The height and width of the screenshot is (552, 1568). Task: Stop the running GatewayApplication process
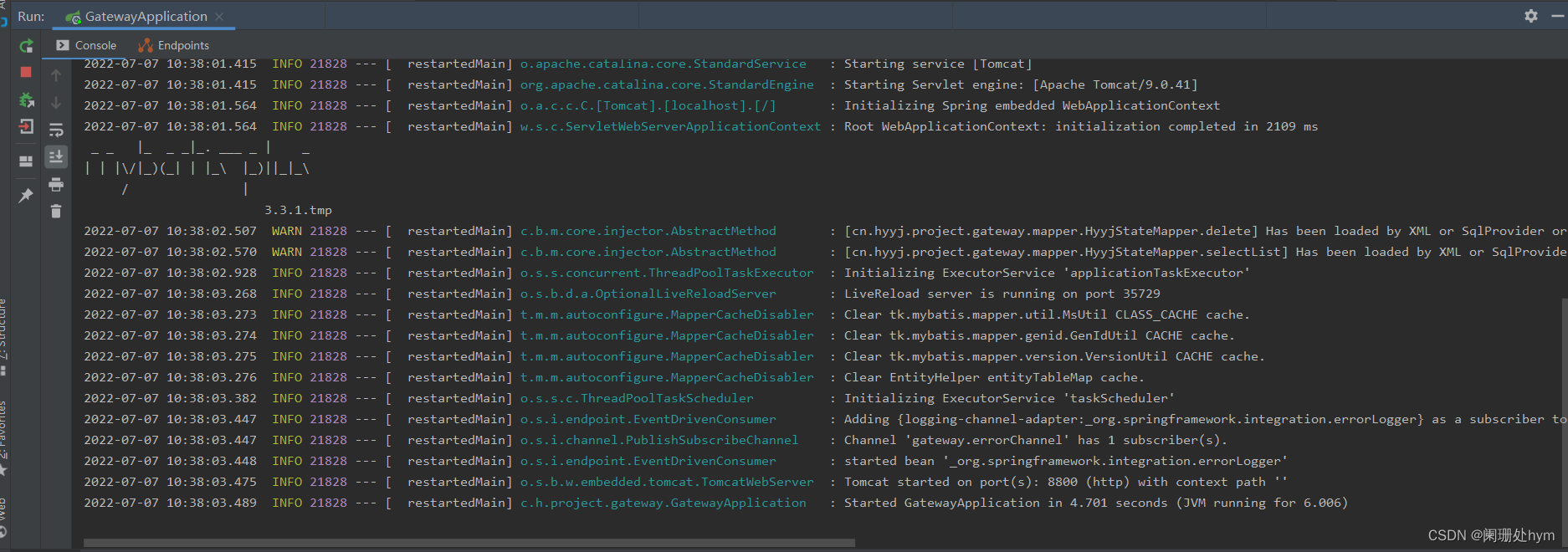(26, 73)
